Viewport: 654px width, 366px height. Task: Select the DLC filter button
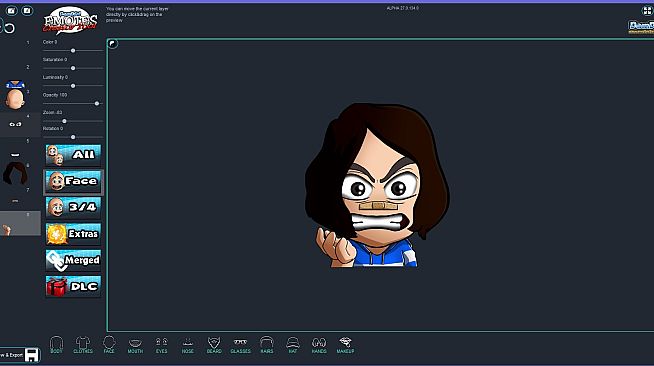click(x=73, y=286)
